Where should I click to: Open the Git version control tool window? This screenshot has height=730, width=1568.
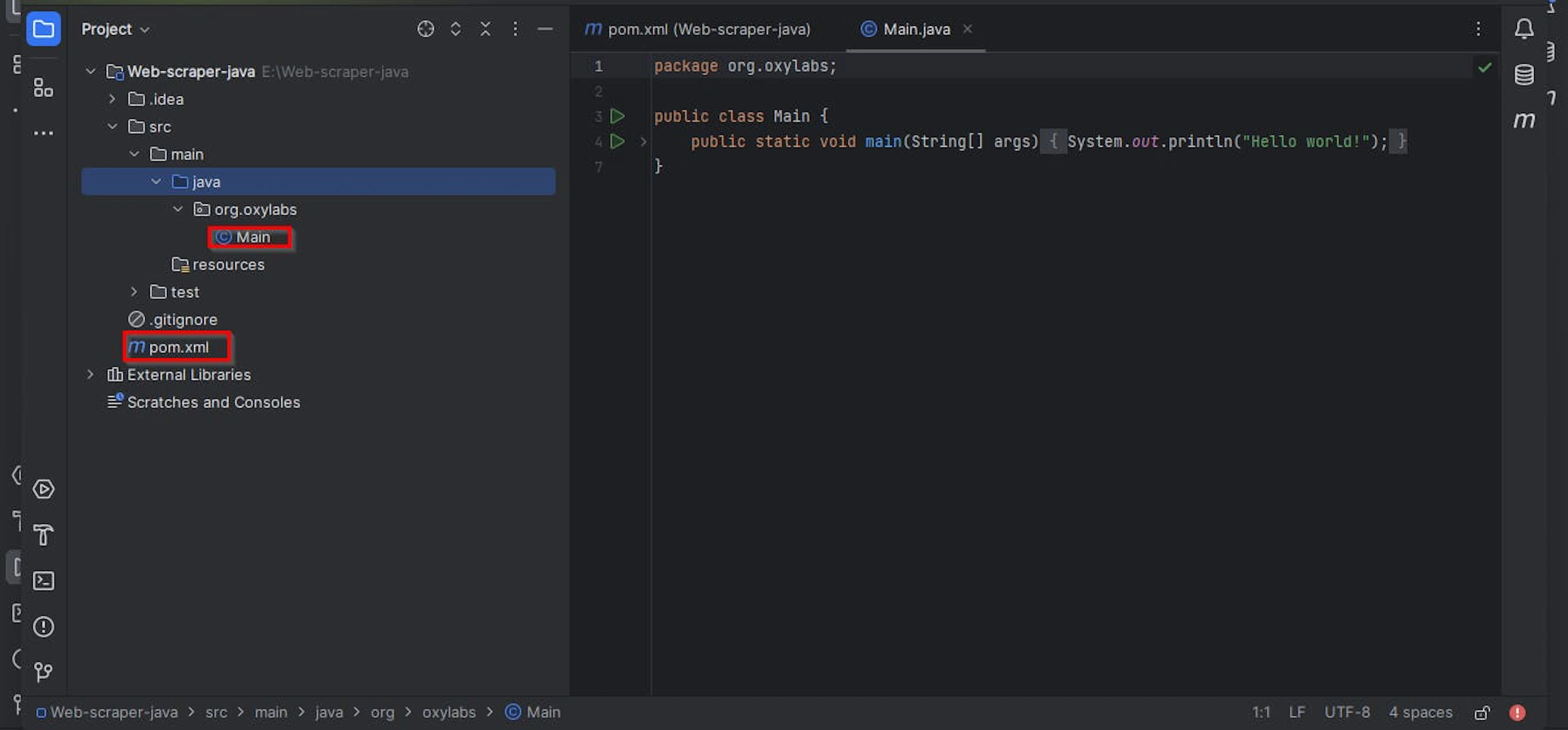[43, 672]
